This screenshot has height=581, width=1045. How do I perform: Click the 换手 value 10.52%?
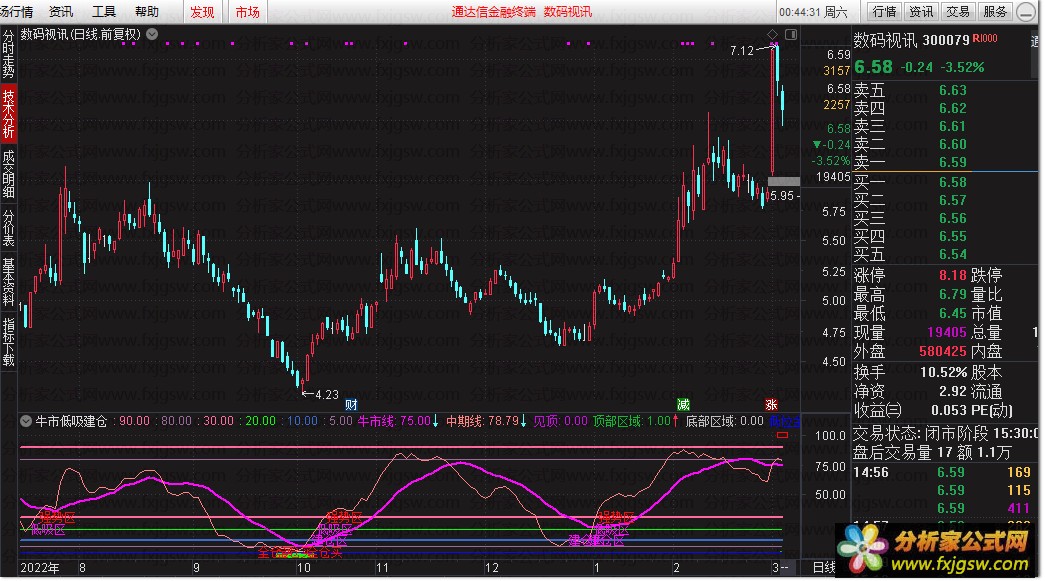[x=944, y=372]
